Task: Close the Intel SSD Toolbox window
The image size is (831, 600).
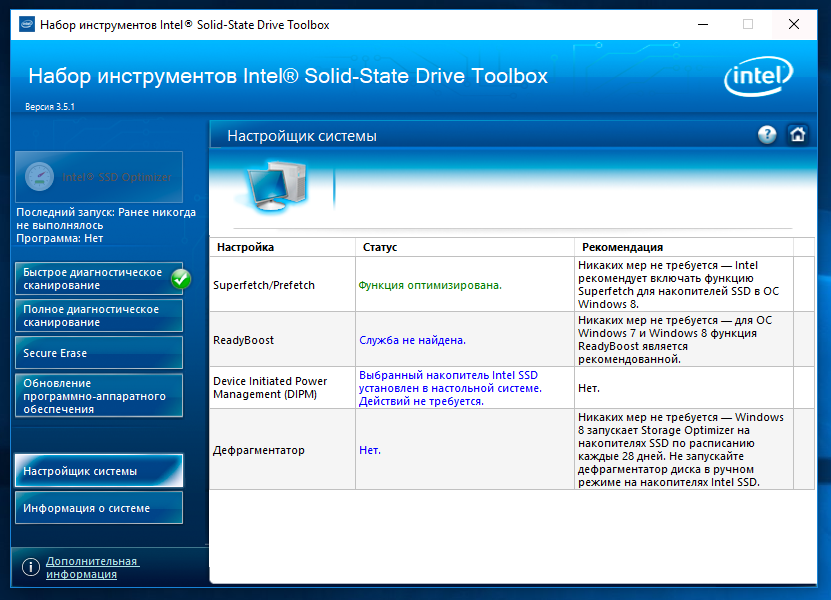Action: click(793, 24)
